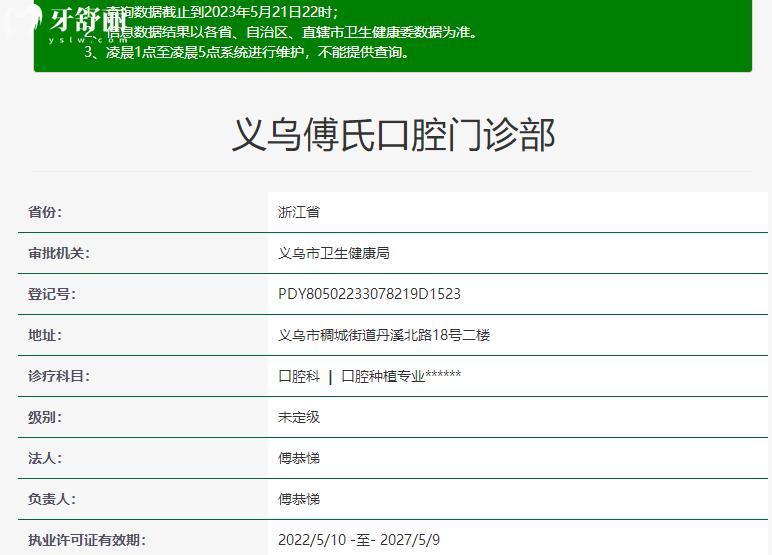Viewport: 772px width, 555px height.
Task: Click the 负责人 label
Action: point(52,499)
